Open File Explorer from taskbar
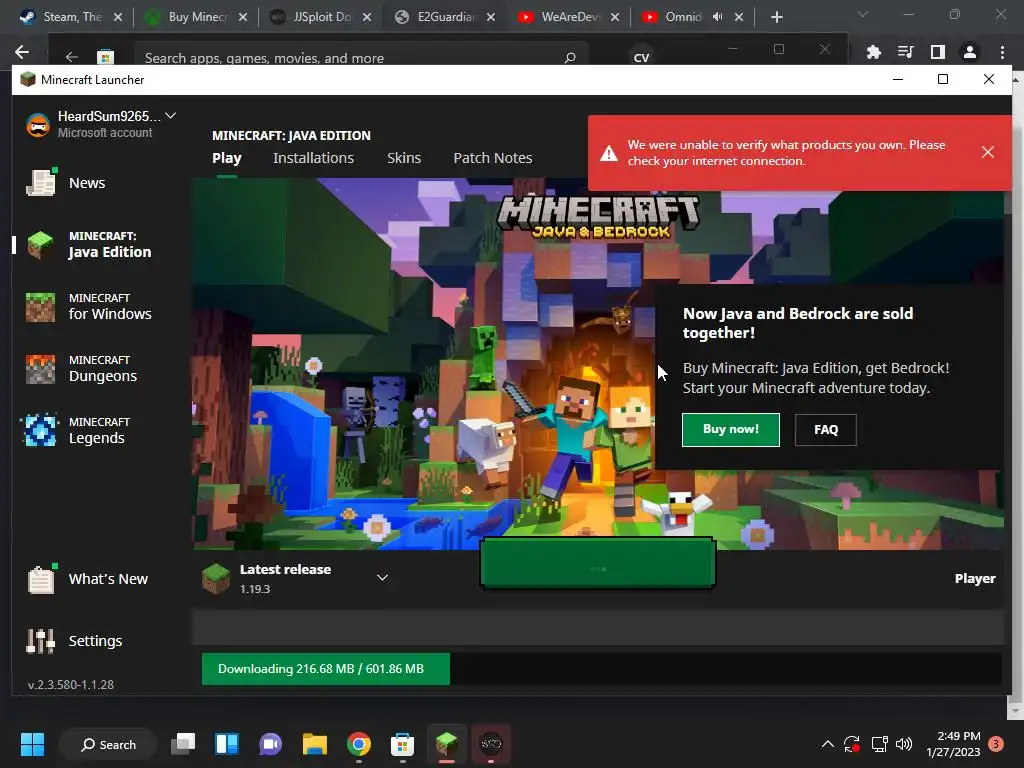This screenshot has width=1024, height=768. coord(315,744)
